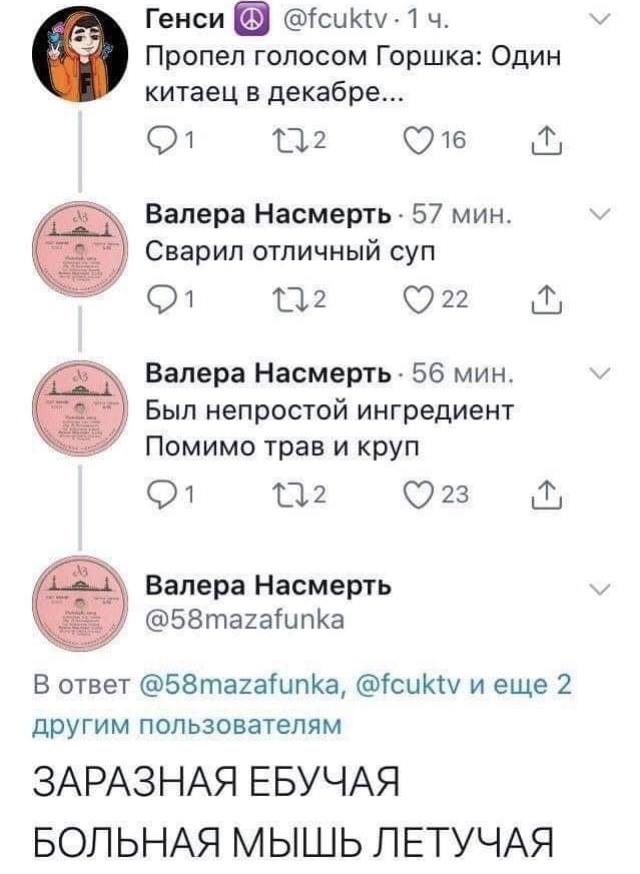Share the 'Сварил отличный суп' tweet
640x874 pixels.
point(546,300)
